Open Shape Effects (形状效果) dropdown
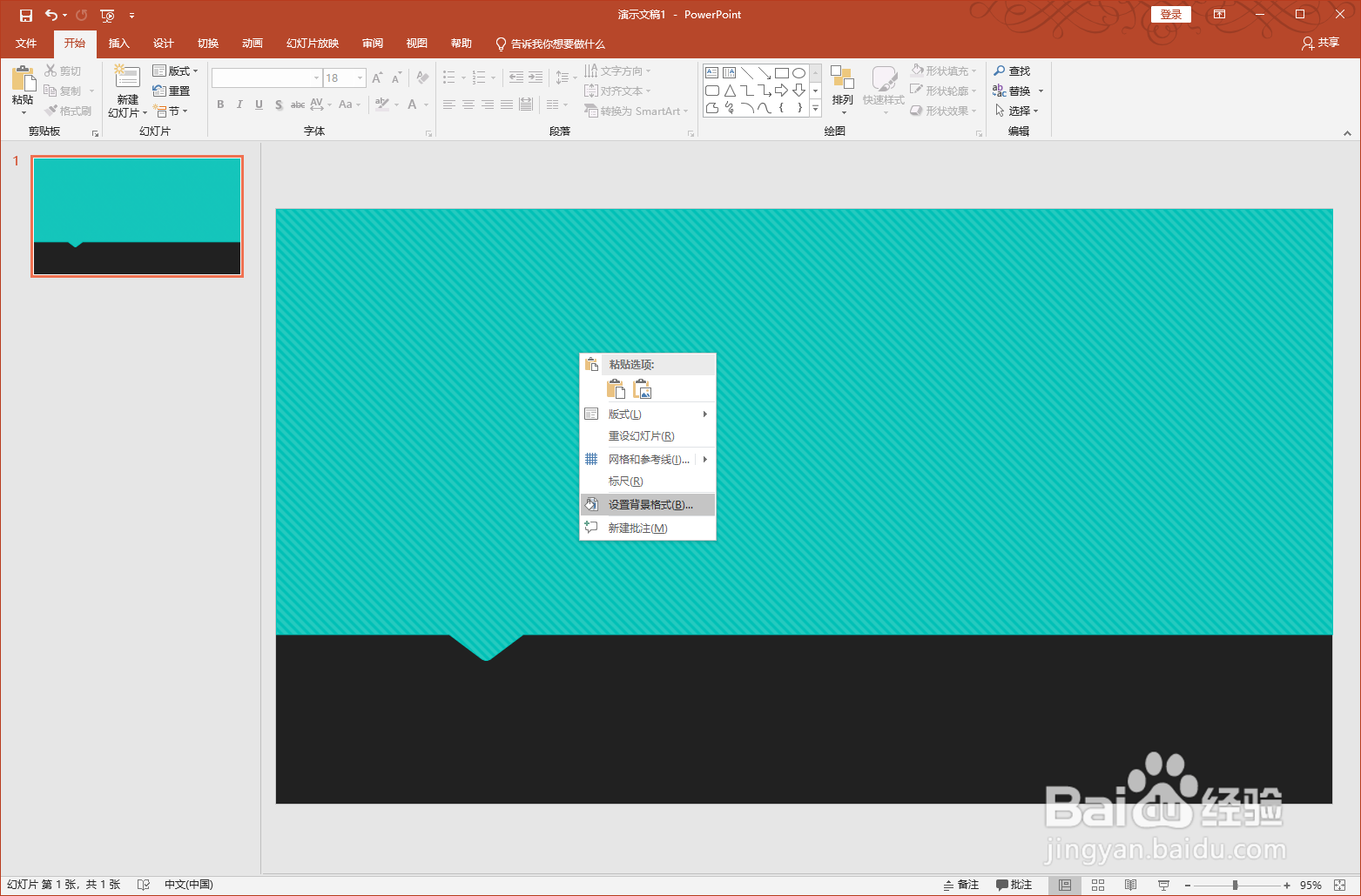Viewport: 1361px width, 896px height. (944, 111)
